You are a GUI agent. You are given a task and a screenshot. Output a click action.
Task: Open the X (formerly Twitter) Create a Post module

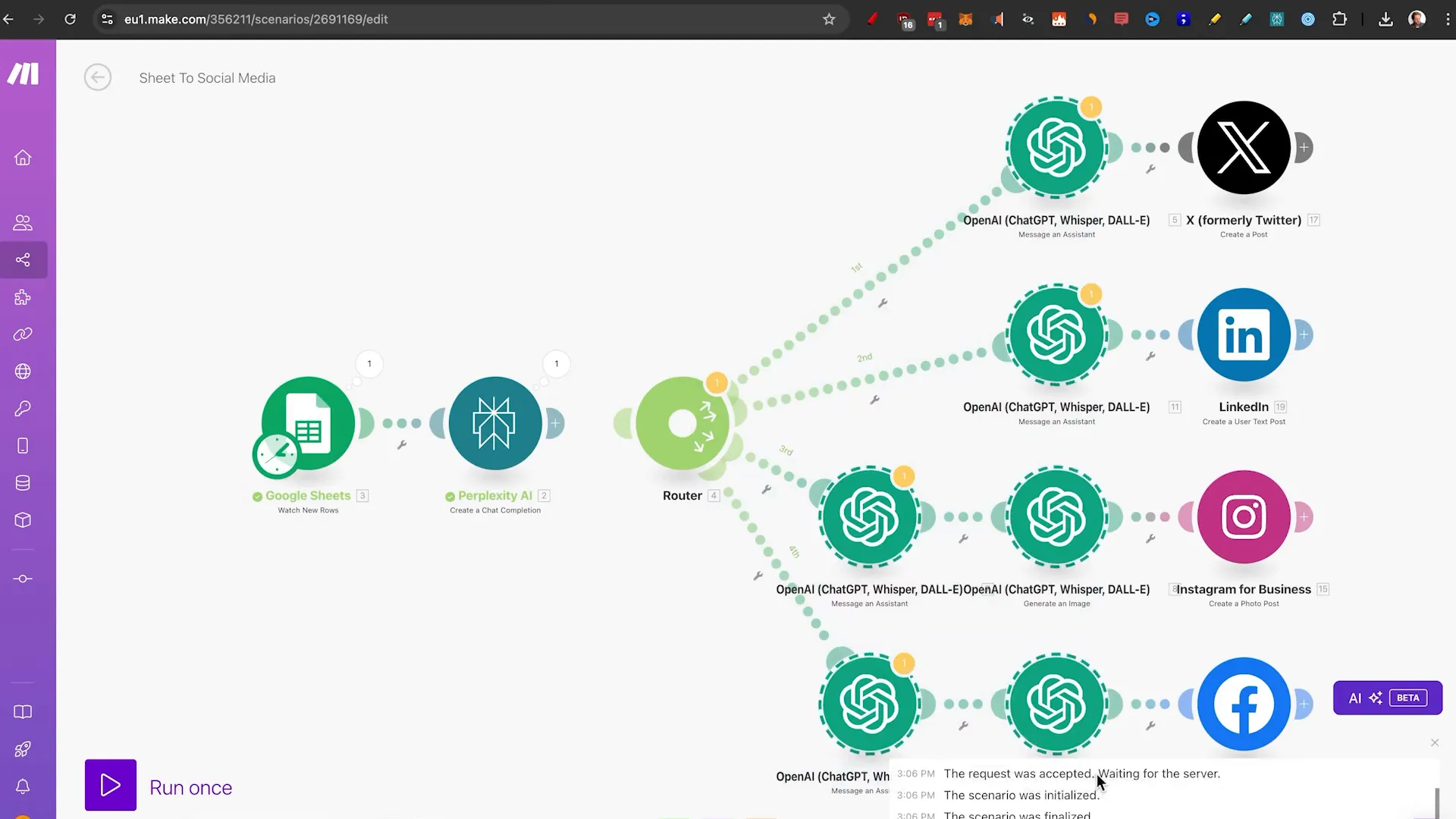point(1244,147)
